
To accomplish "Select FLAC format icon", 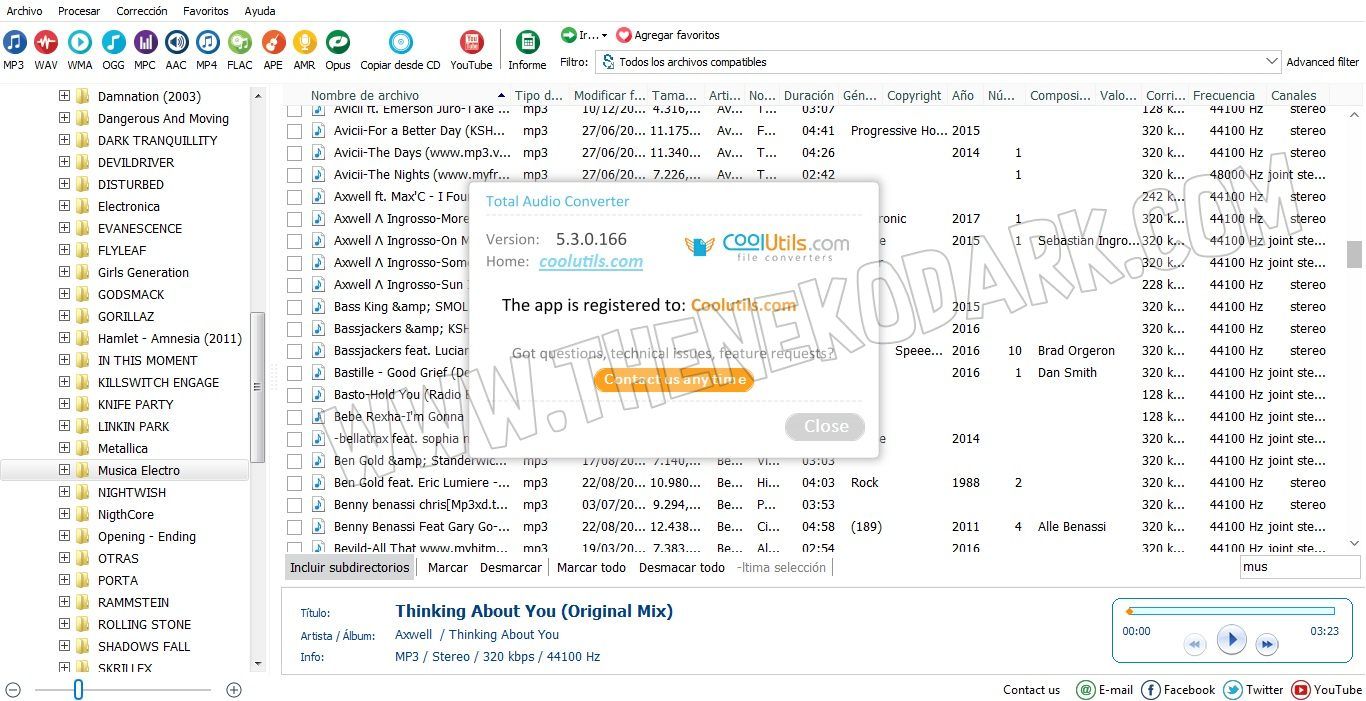I will [x=240, y=42].
